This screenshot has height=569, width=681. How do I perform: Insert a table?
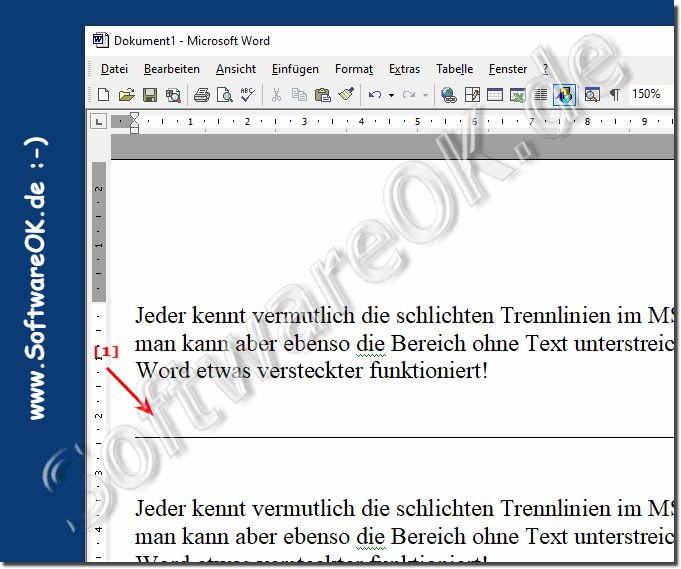coord(495,94)
